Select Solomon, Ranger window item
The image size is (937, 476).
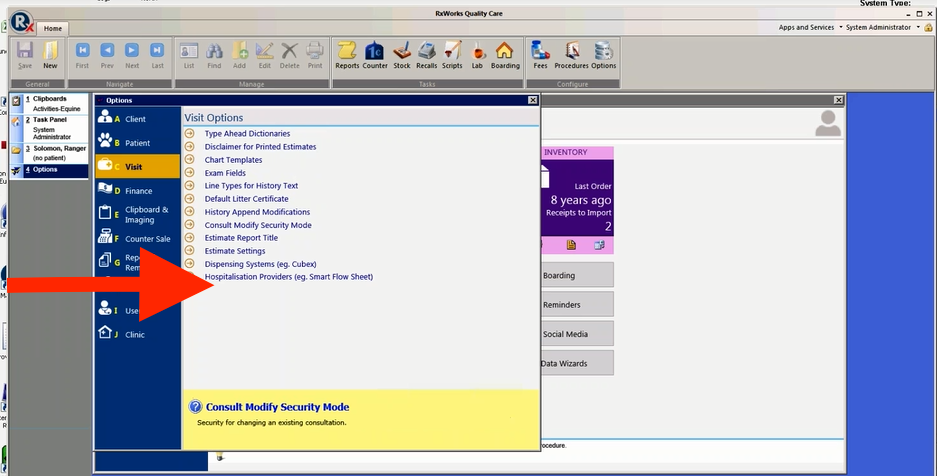(50, 153)
